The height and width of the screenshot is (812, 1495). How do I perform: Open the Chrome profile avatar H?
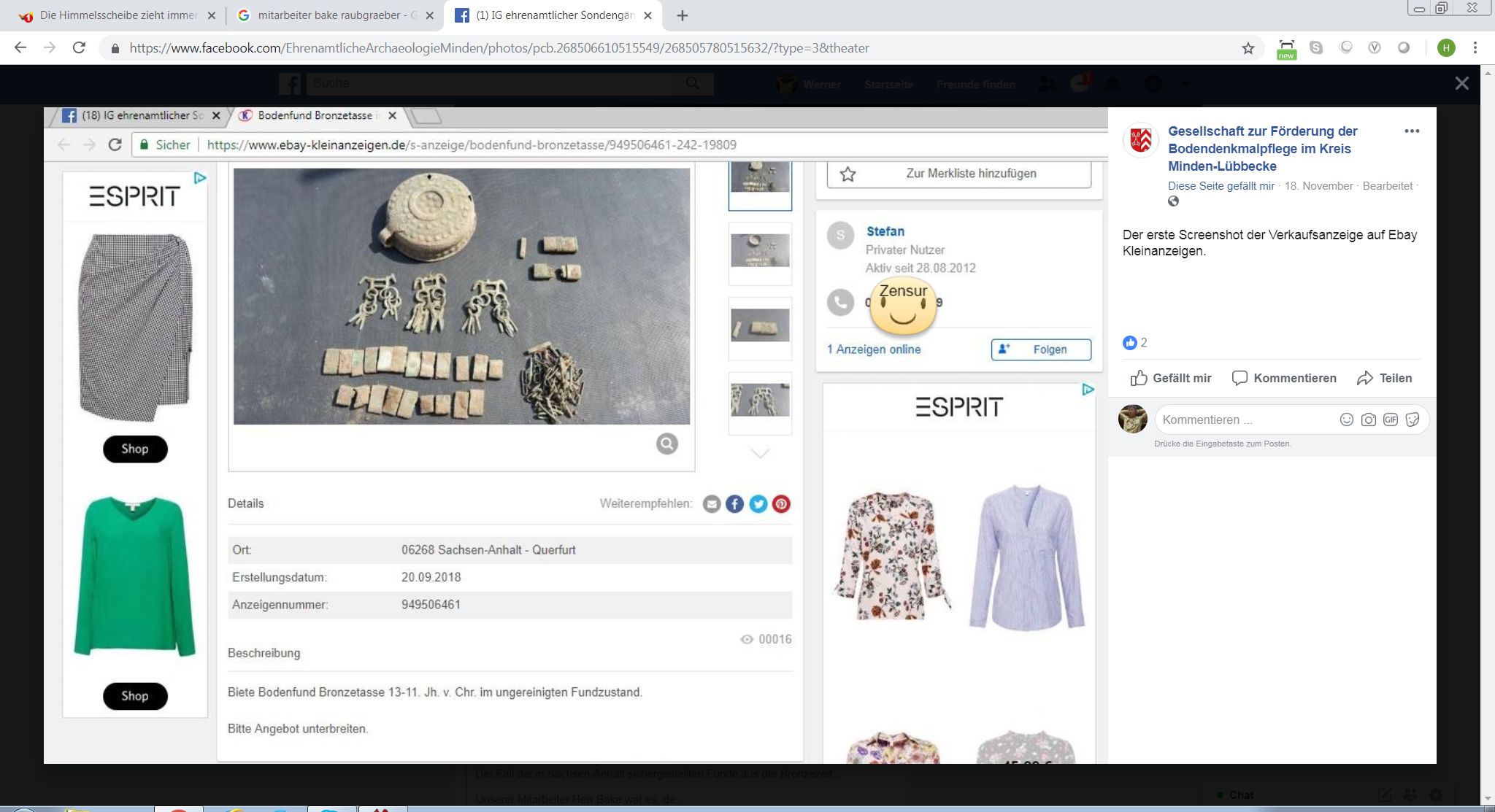tap(1446, 48)
